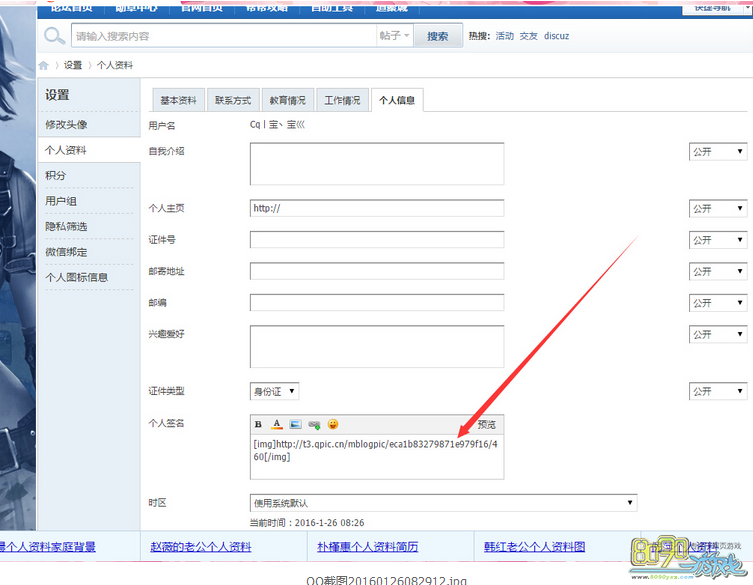Click the insert image icon in signature editor
Screen dimensions: 753x585
(x=295, y=425)
